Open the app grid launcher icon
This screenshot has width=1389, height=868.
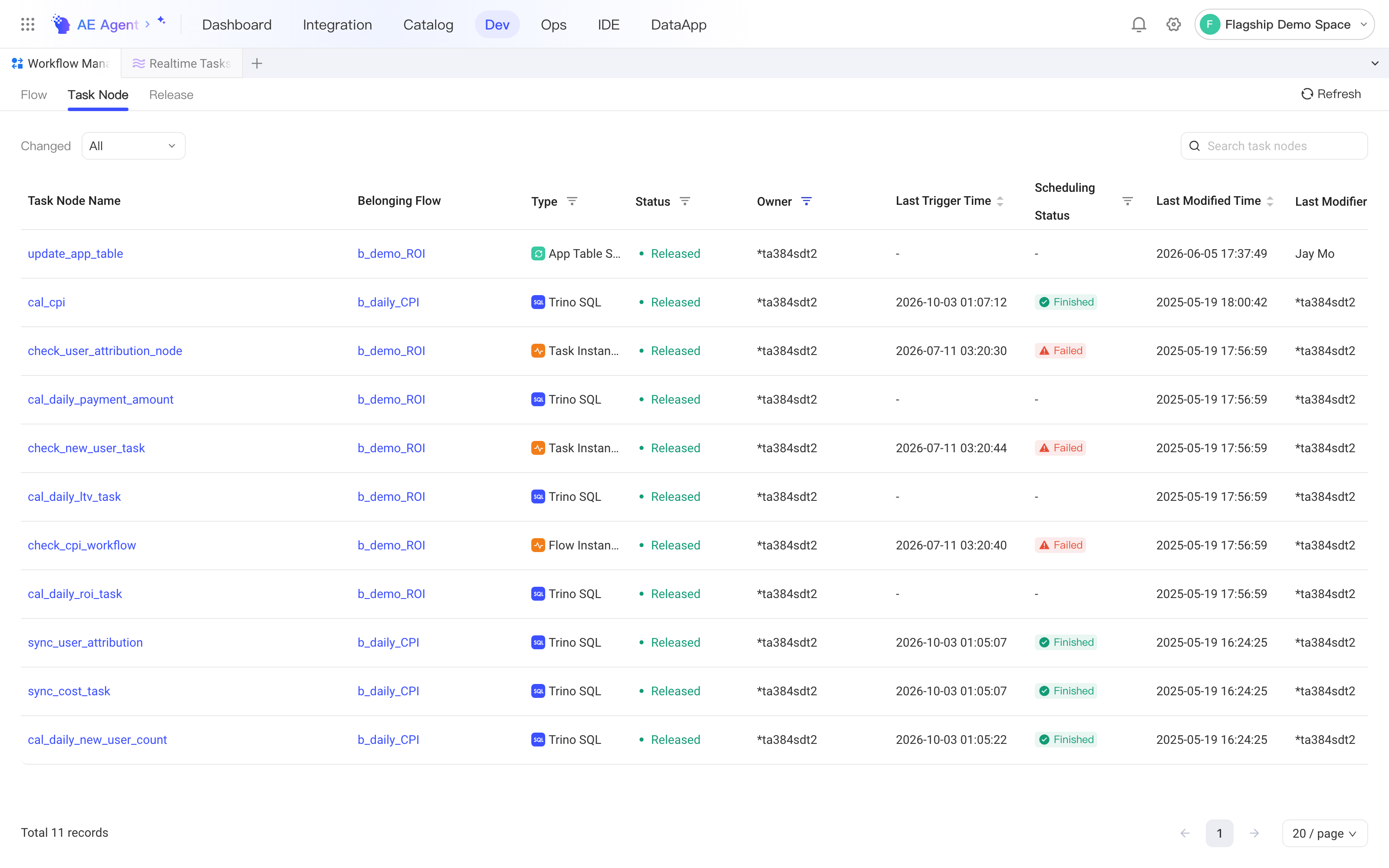[x=27, y=24]
